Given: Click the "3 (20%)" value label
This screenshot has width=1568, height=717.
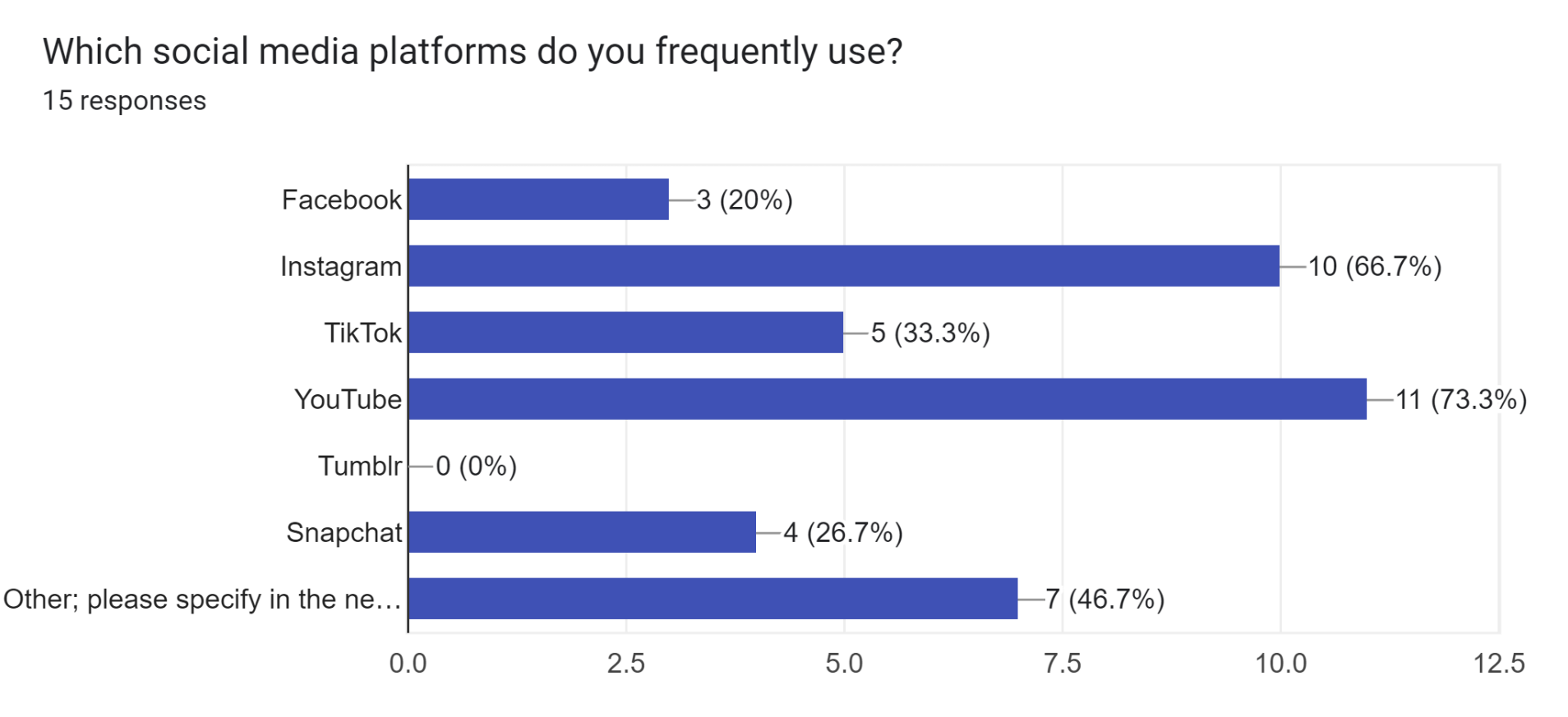Looking at the screenshot, I should pos(745,200).
